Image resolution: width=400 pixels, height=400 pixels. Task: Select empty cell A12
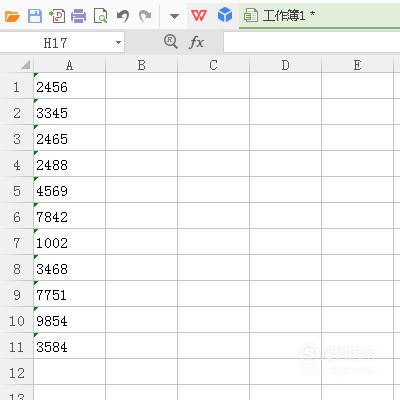coord(69,373)
